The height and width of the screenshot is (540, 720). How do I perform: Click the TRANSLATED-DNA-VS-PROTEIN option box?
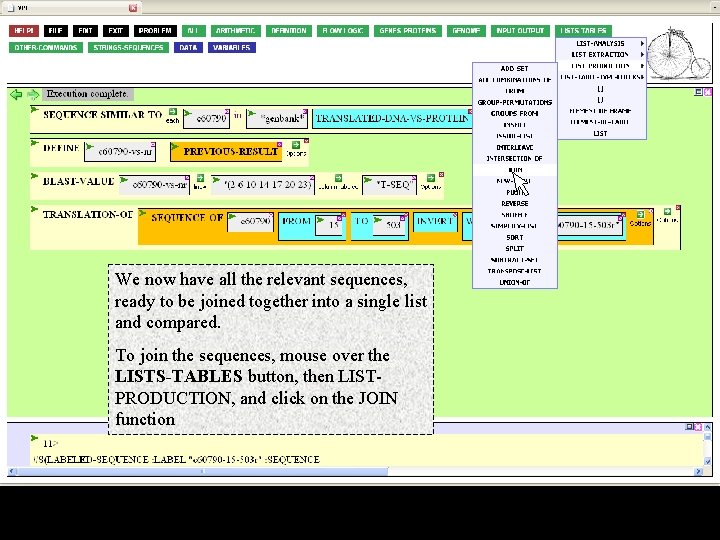pyautogui.click(x=392, y=118)
